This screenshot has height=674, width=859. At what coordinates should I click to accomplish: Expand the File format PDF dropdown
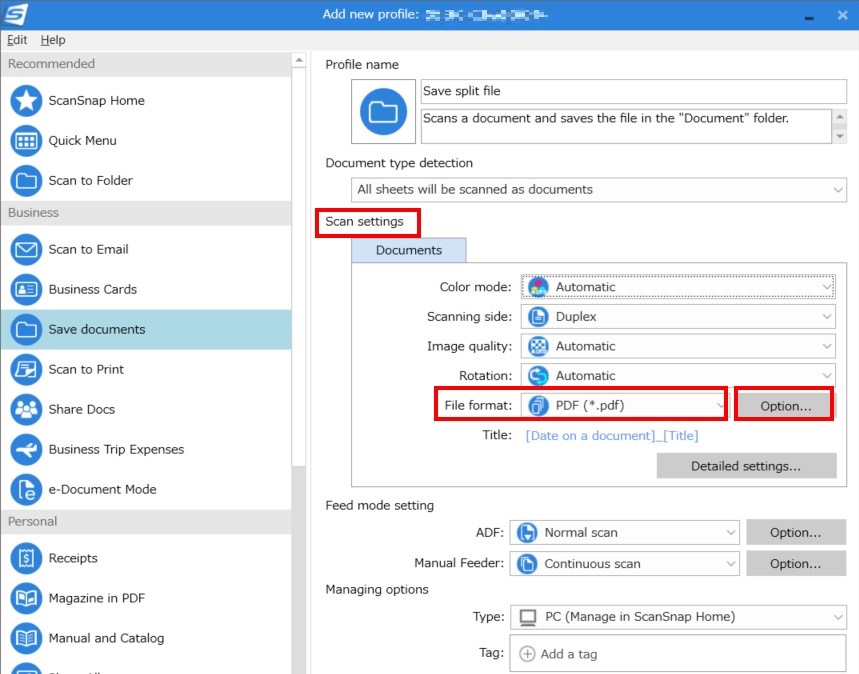point(625,405)
